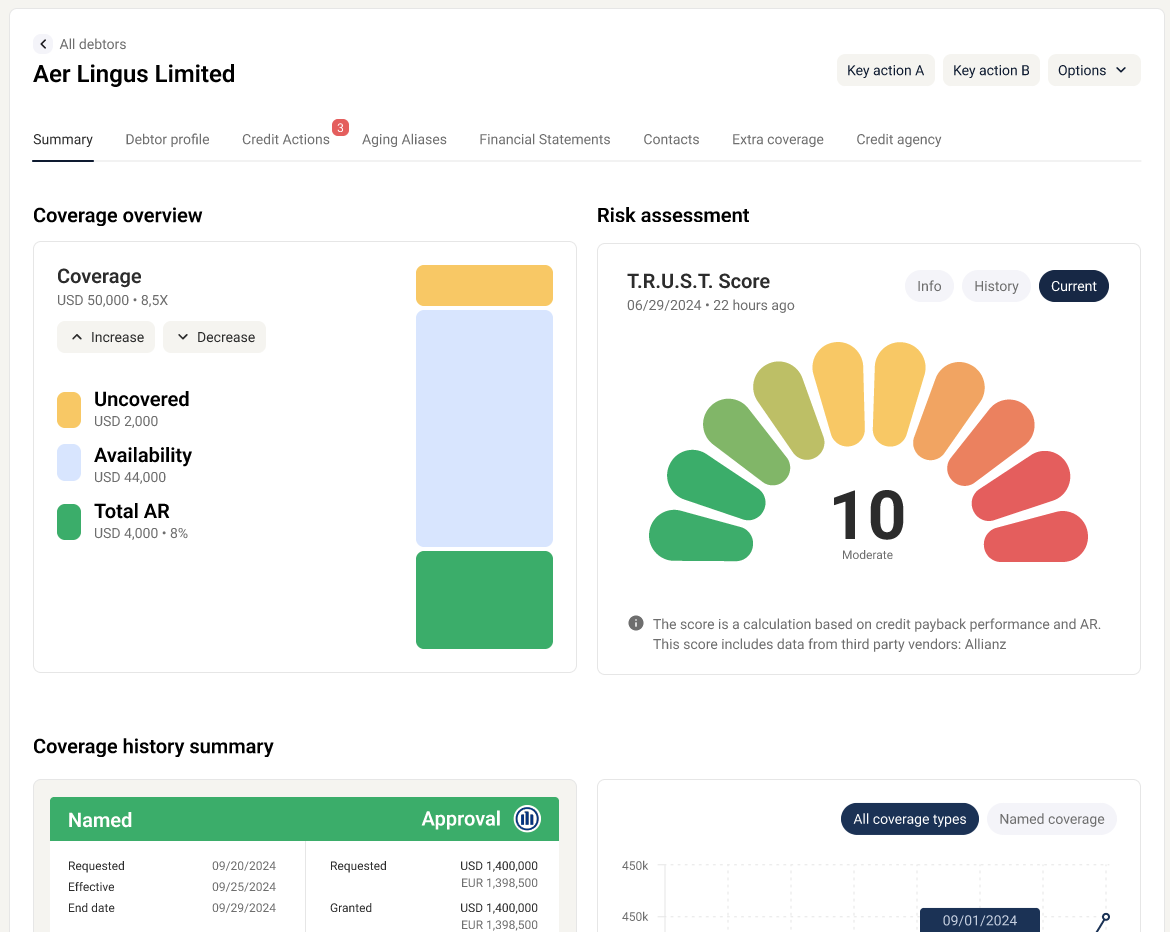This screenshot has width=1170, height=932.
Task: Click the Increase coverage button
Action: (x=106, y=337)
